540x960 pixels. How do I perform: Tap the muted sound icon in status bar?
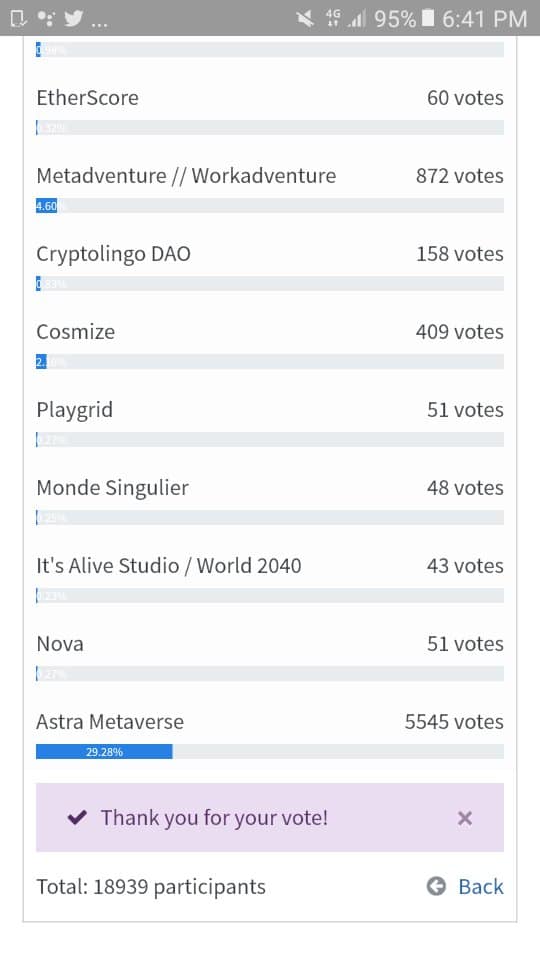pos(305,19)
